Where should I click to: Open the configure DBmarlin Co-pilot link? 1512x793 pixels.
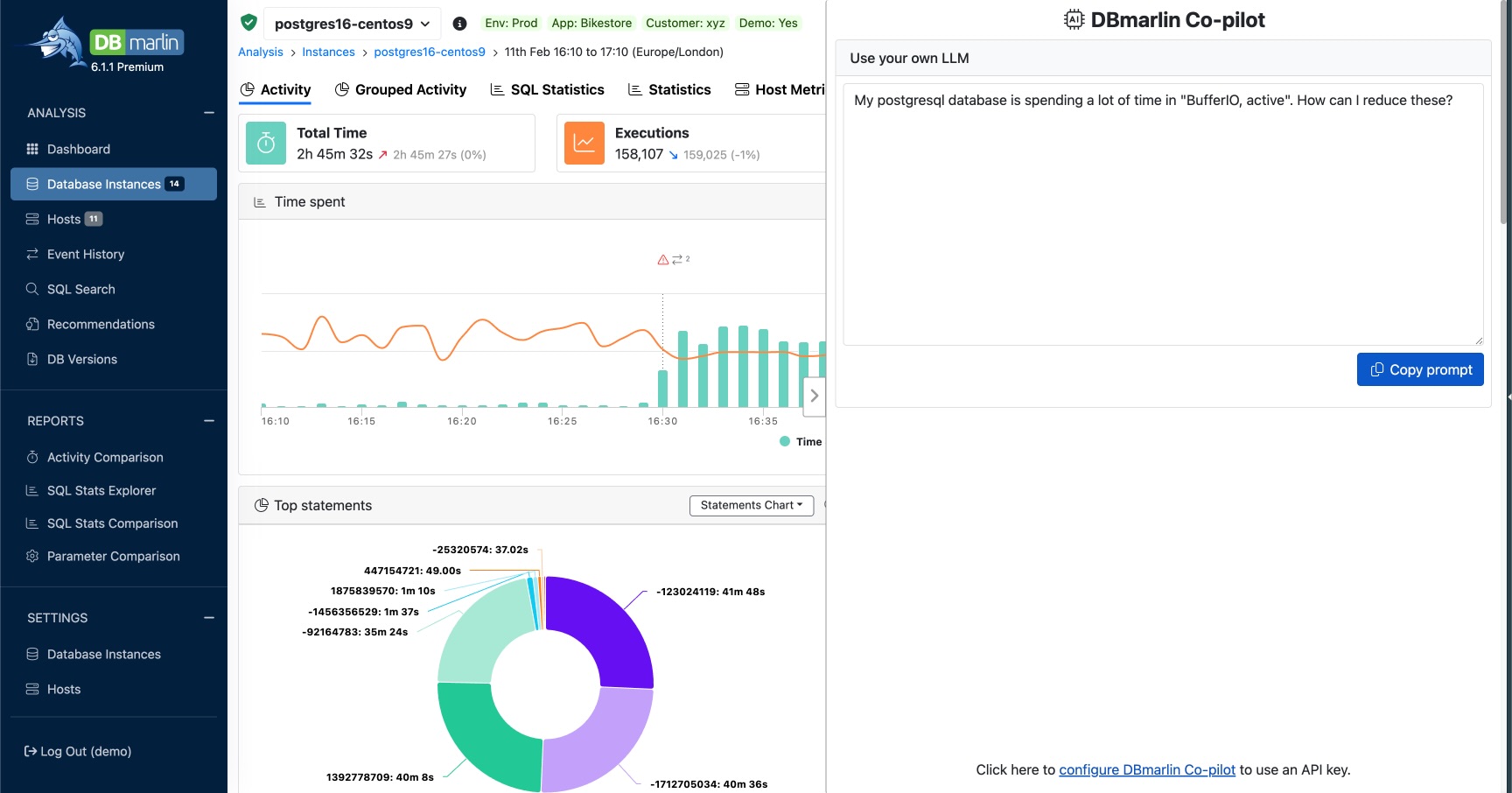click(x=1146, y=769)
